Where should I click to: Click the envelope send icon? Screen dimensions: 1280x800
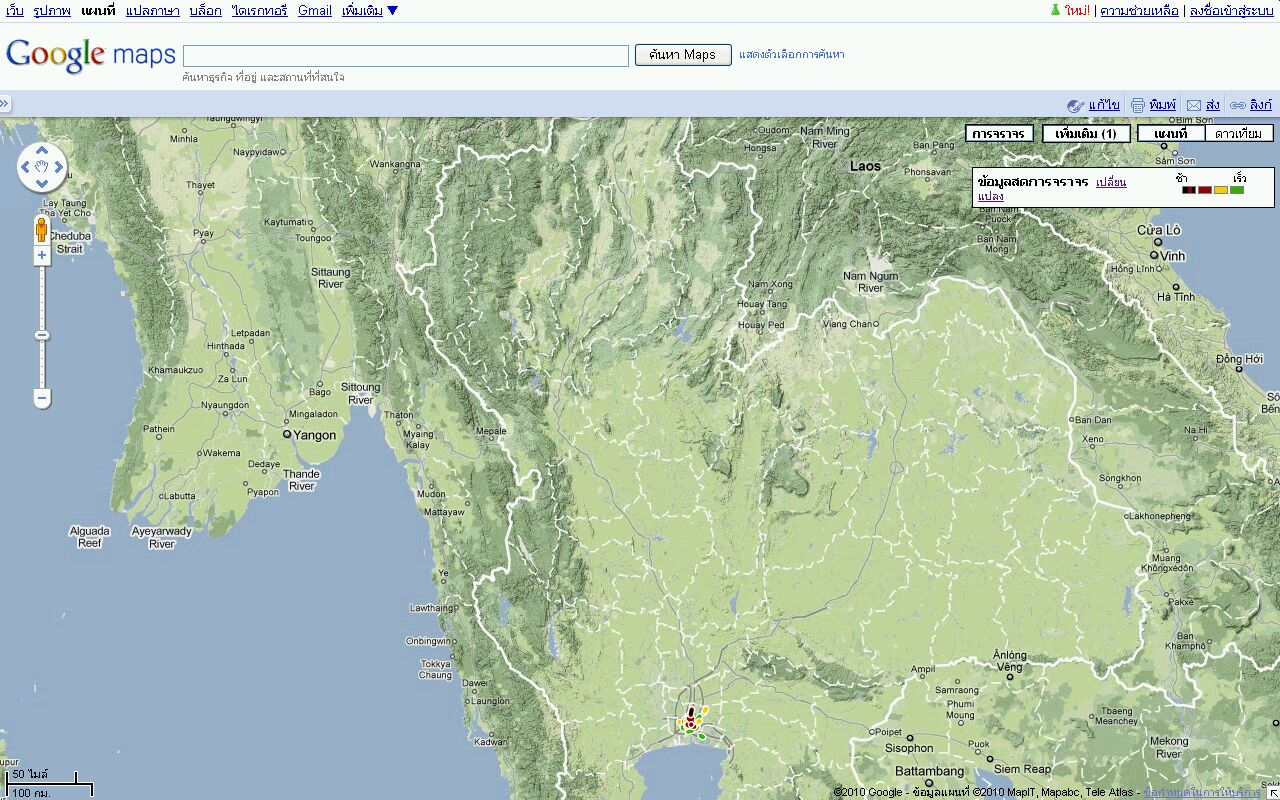click(x=1193, y=105)
